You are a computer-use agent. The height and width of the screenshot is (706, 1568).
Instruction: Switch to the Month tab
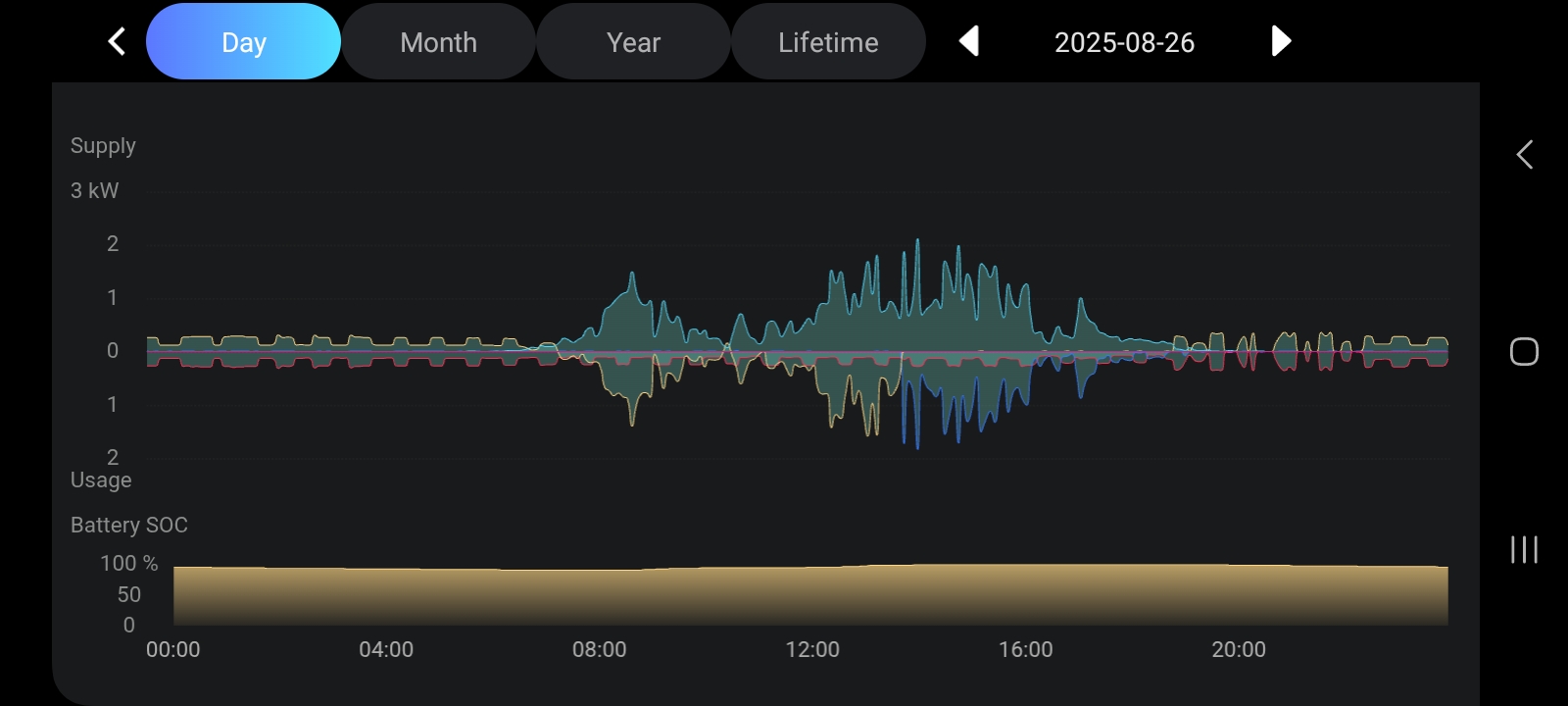(x=438, y=42)
